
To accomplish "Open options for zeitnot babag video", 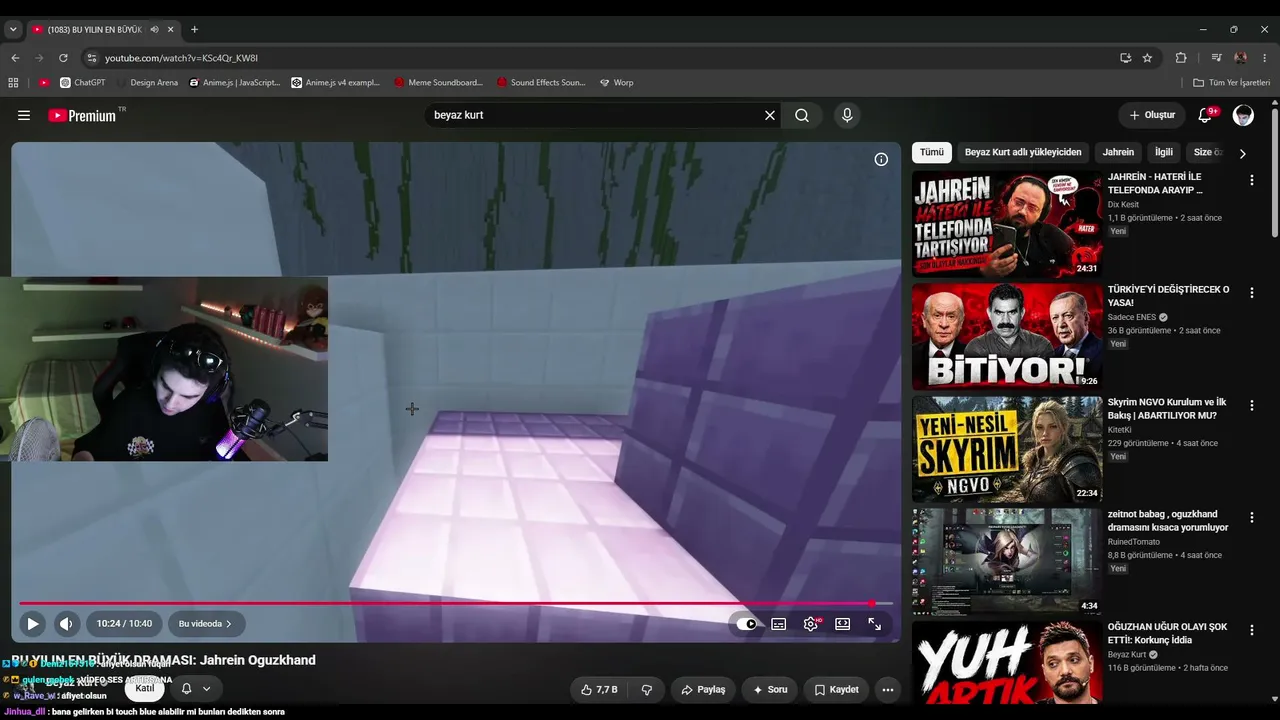I will point(1251,518).
